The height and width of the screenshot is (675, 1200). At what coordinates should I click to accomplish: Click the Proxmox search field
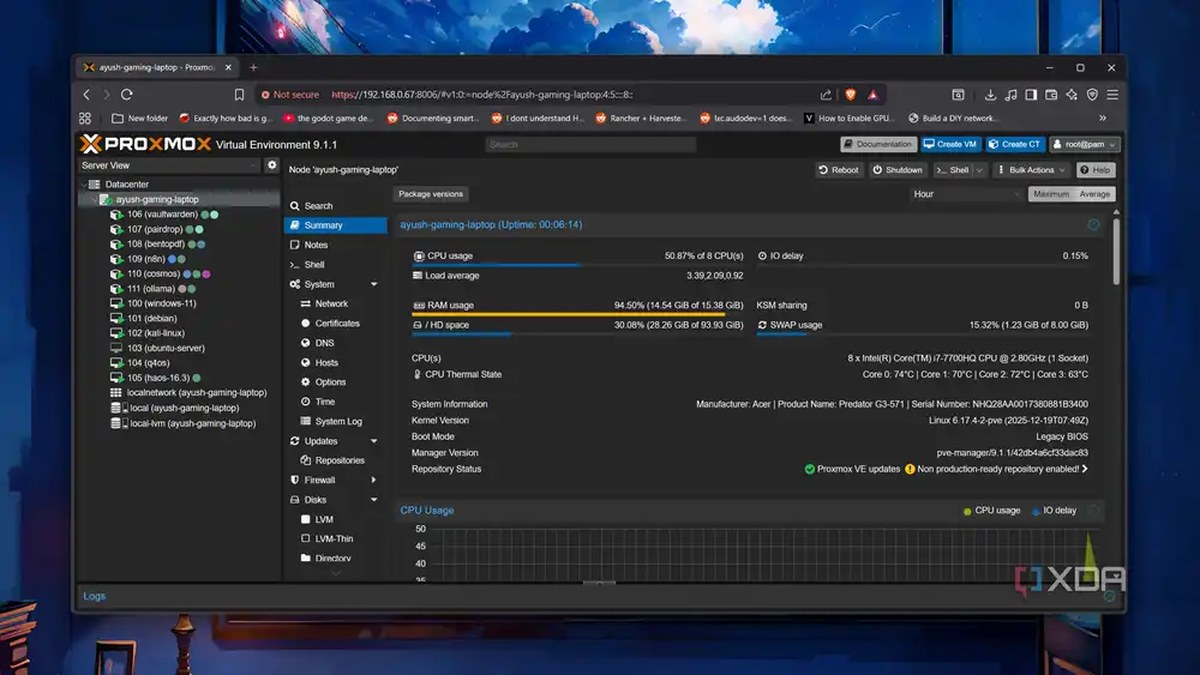coord(590,144)
